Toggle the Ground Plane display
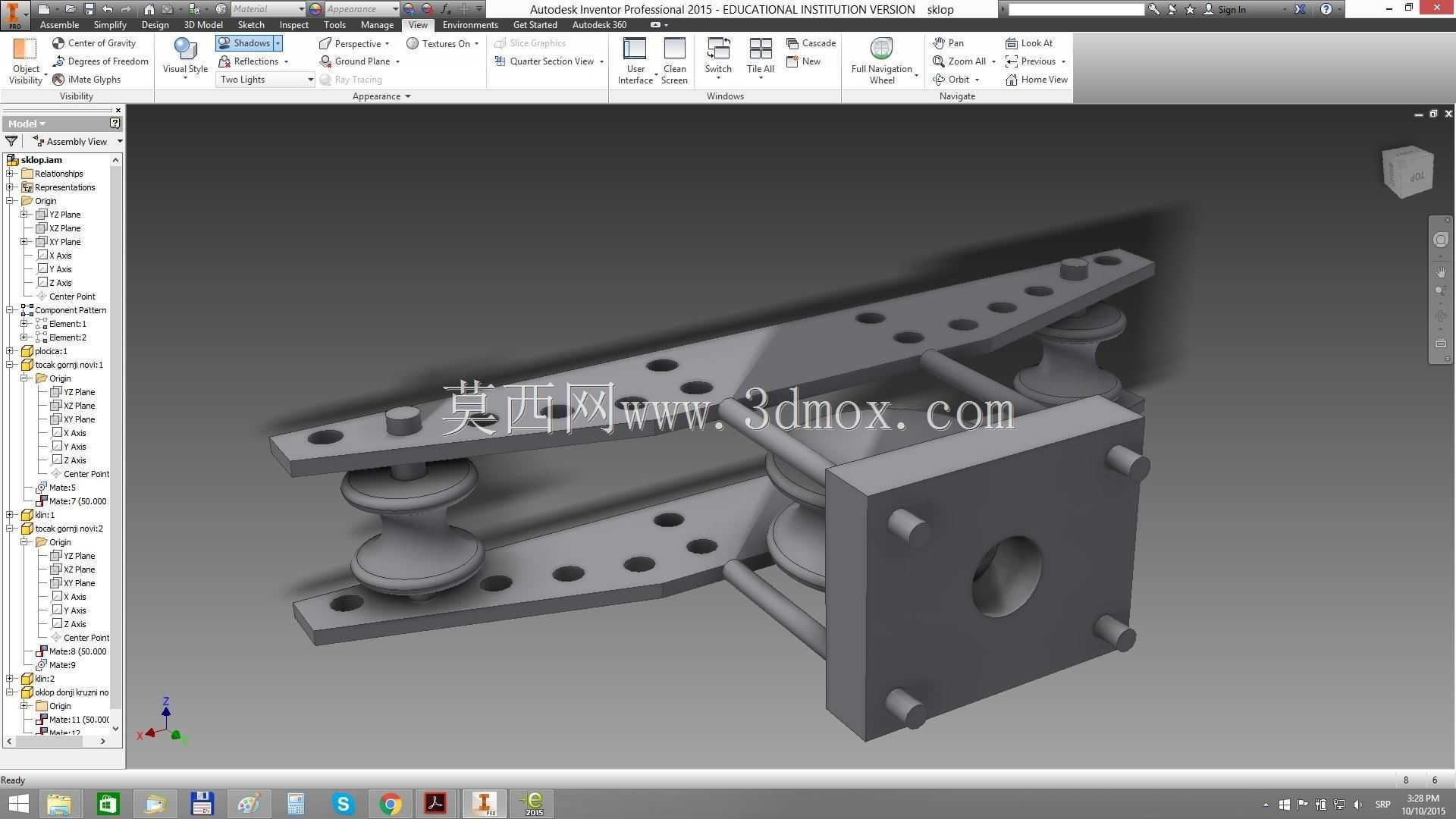This screenshot has height=819, width=1456. click(x=356, y=61)
